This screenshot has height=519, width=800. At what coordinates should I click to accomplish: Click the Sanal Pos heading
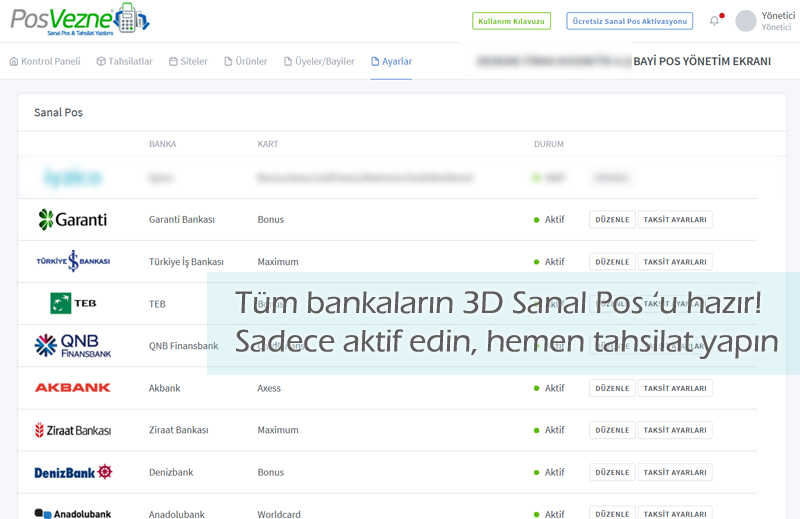[x=58, y=112]
